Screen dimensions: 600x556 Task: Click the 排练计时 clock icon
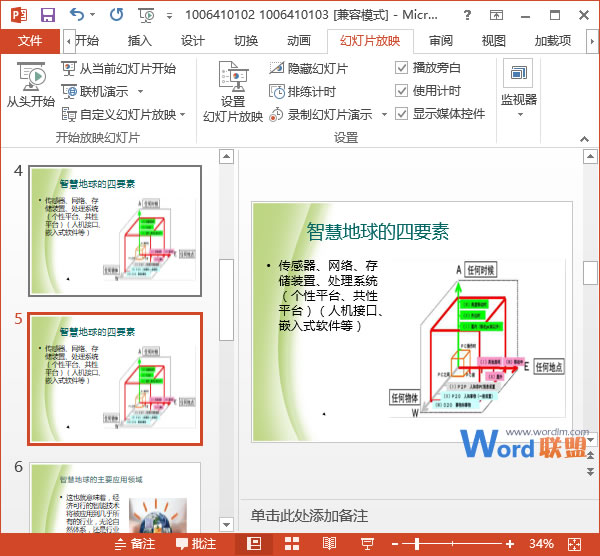point(277,92)
